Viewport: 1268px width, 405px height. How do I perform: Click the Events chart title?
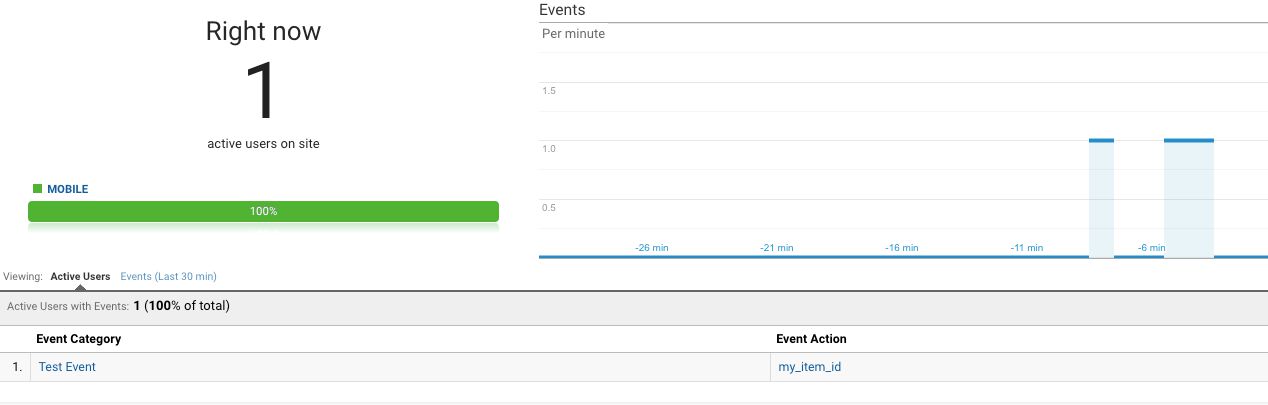(x=562, y=10)
